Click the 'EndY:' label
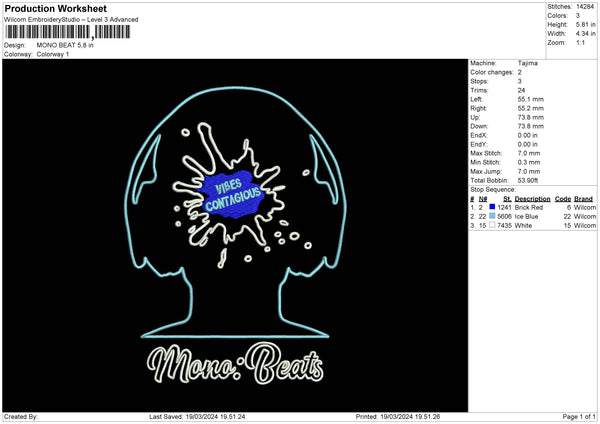The height and width of the screenshot is (424, 600). click(x=479, y=144)
